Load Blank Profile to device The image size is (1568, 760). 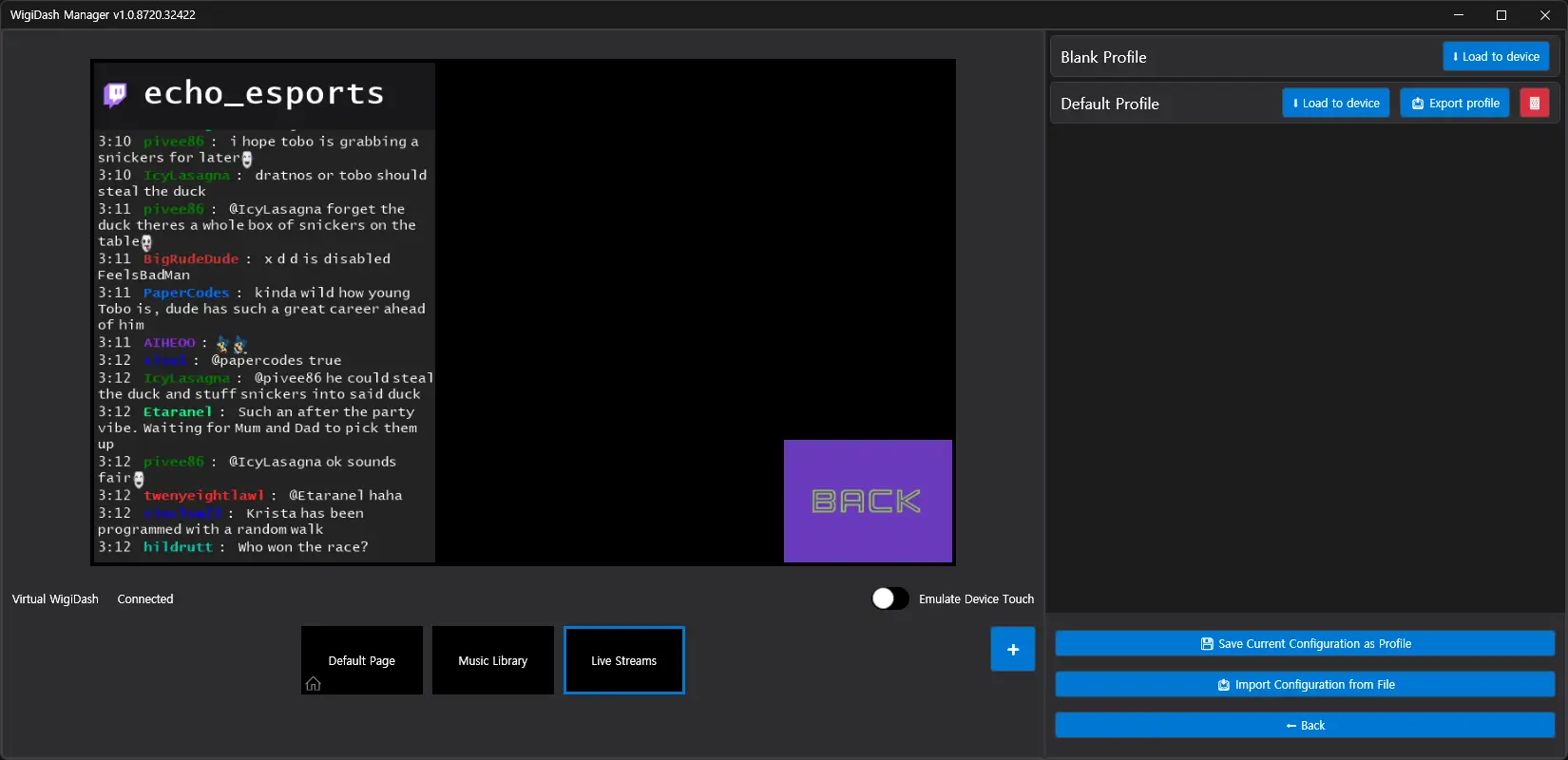(1496, 57)
